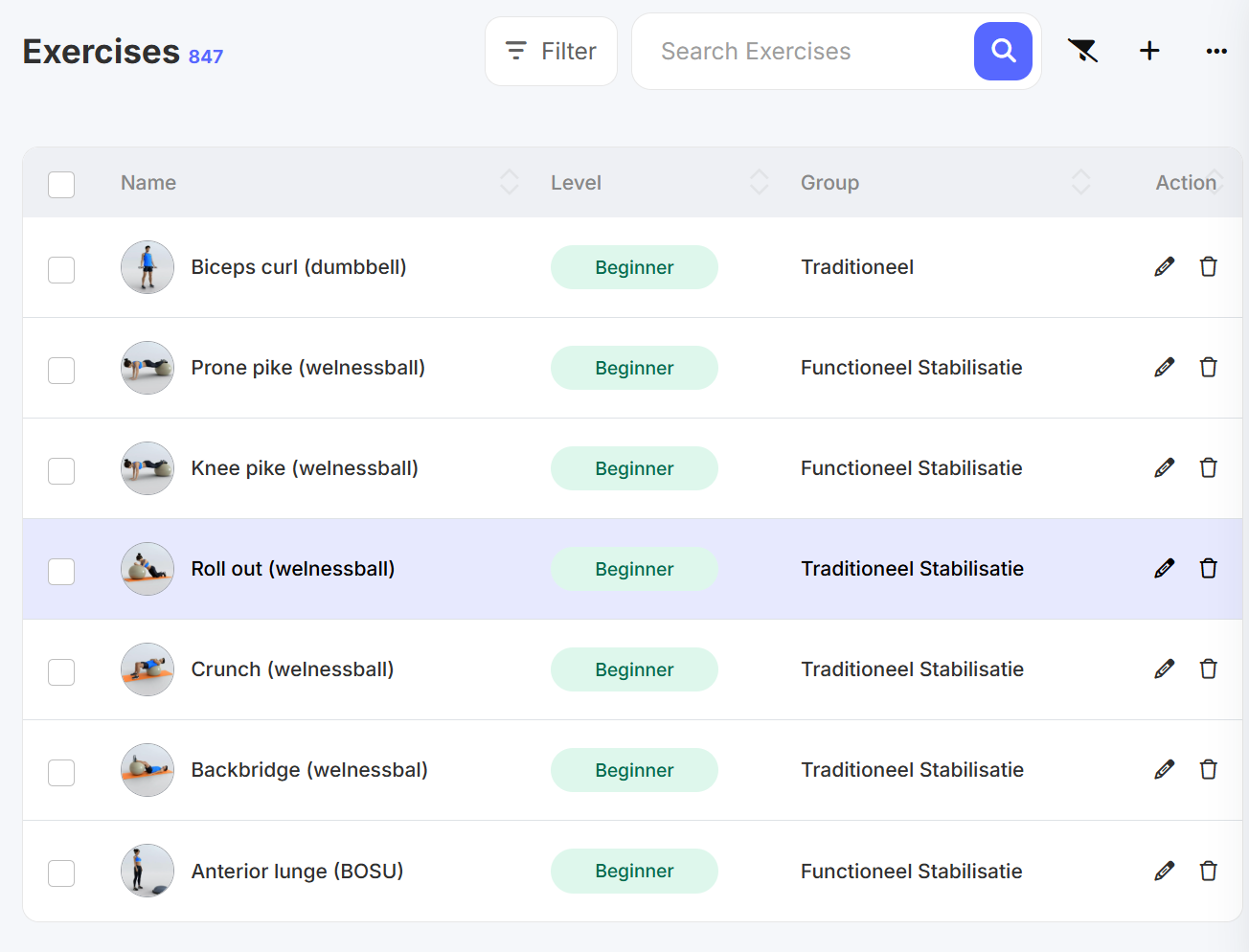Select the "Crunch (welnessball)" name text
This screenshot has width=1249, height=952.
tap(292, 669)
